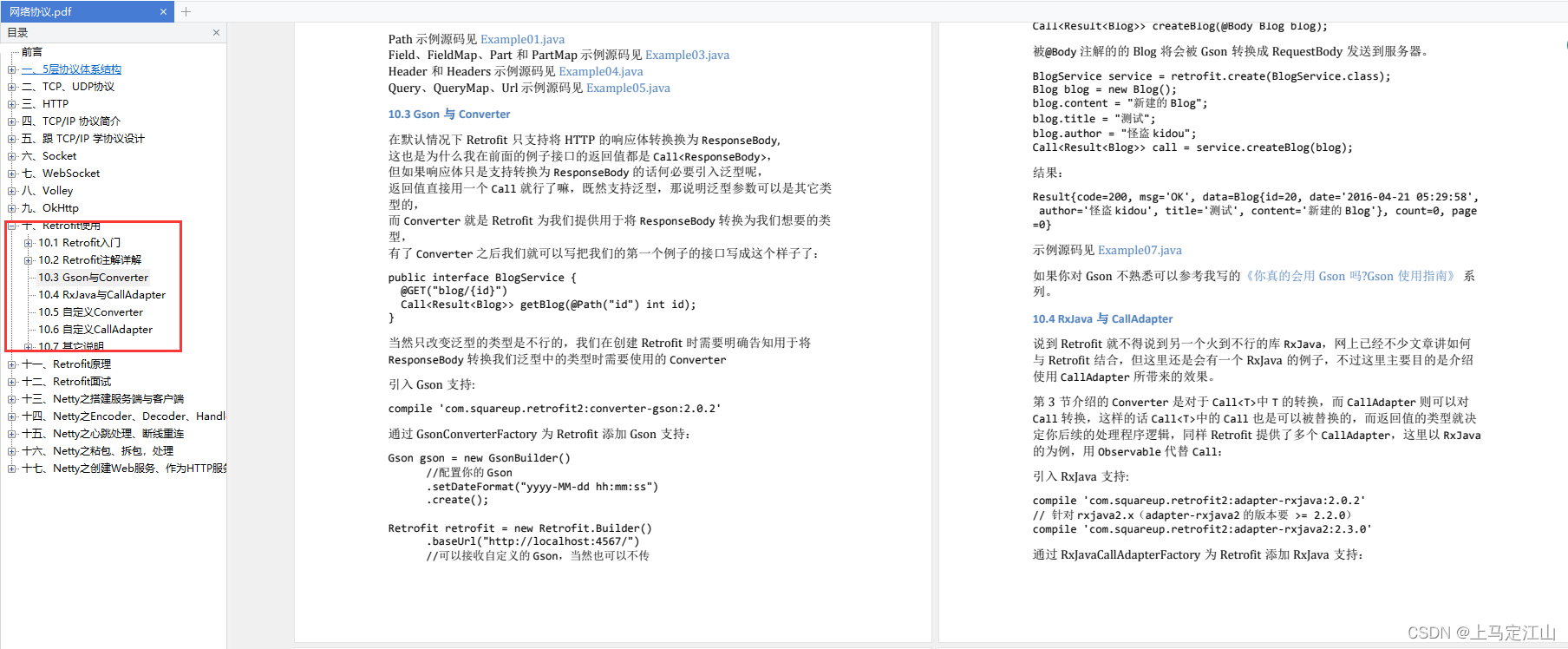
Task: Expand the 二、TCP、UDP协议 node
Action: click(11, 87)
